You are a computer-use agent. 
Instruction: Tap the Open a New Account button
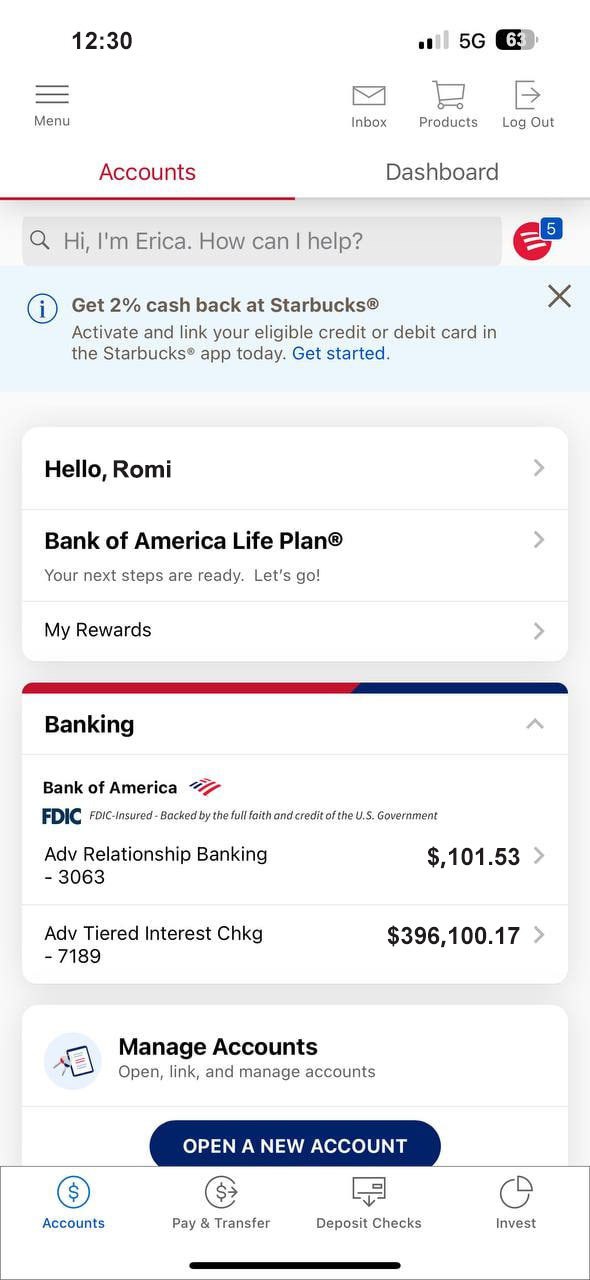[x=295, y=1144]
